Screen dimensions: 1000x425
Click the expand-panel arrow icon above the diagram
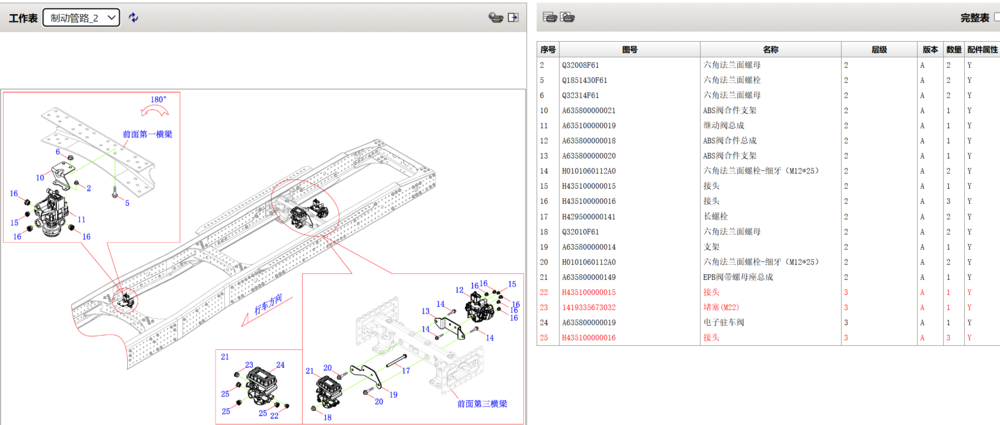514,18
